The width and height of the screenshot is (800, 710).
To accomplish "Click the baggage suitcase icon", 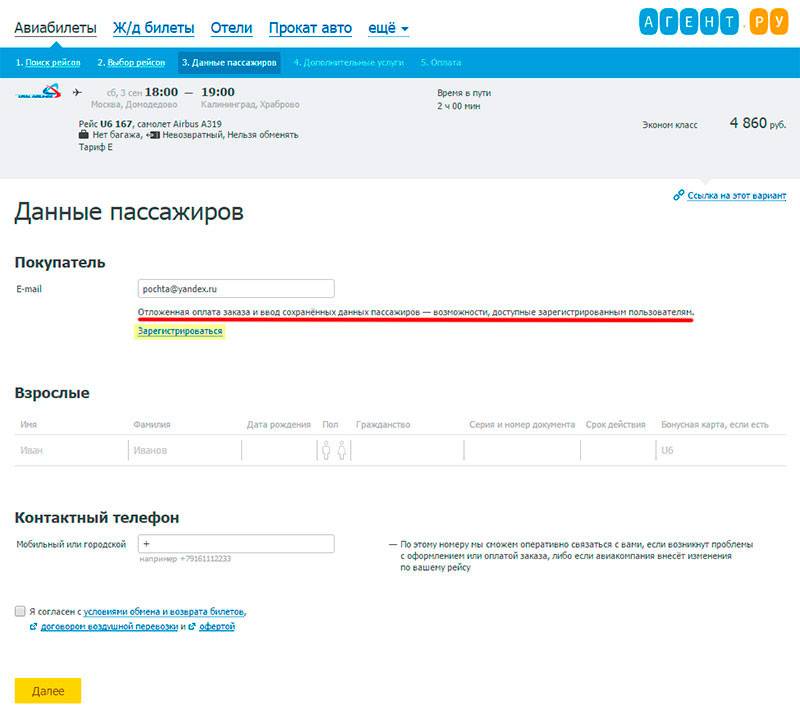I will (84, 135).
